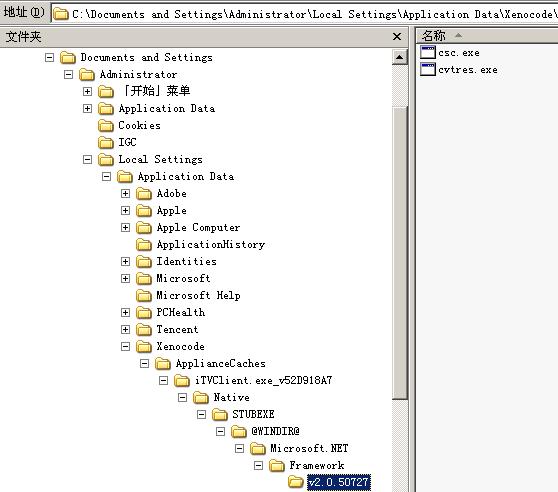Image resolution: width=558 pixels, height=492 pixels.
Task: Collapse the Local Settings node
Action: point(87,159)
